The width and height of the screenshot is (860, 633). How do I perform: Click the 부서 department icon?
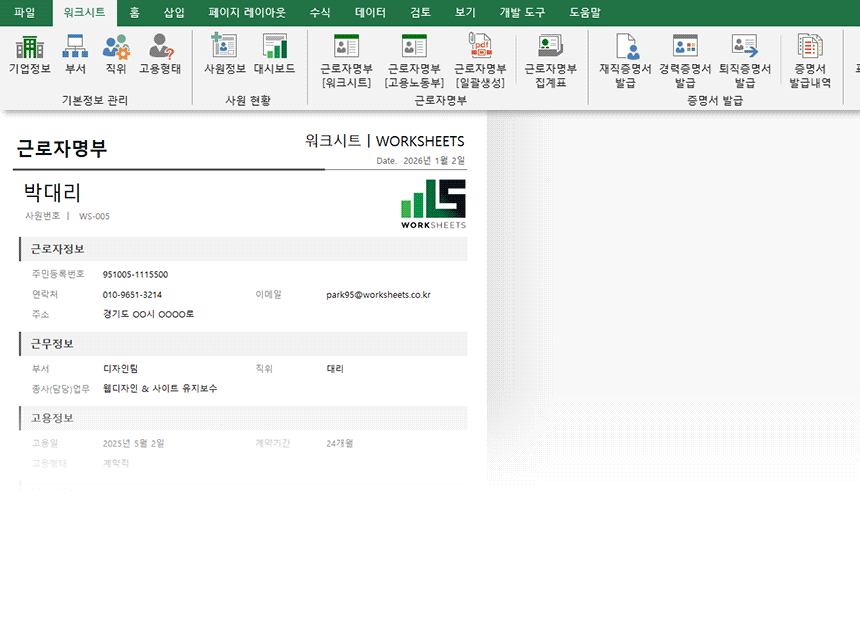[x=76, y=54]
